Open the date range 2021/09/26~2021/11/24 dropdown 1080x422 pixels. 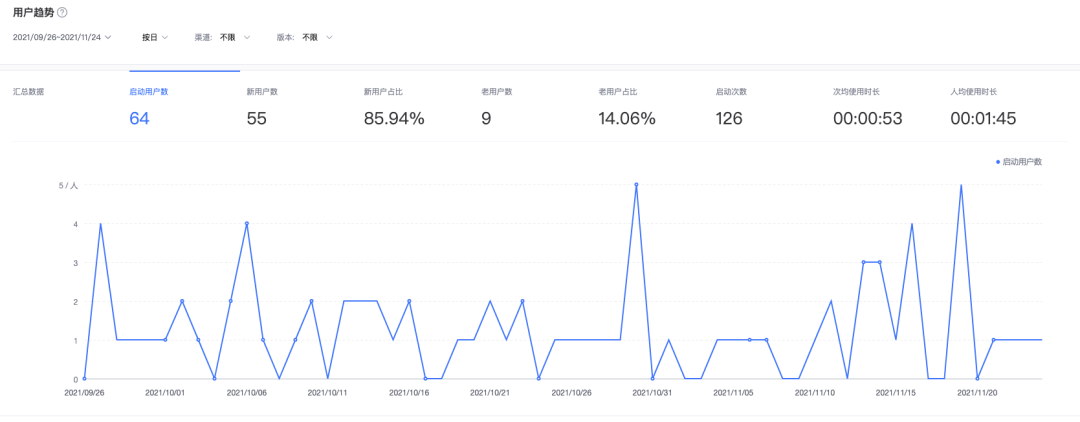click(62, 37)
